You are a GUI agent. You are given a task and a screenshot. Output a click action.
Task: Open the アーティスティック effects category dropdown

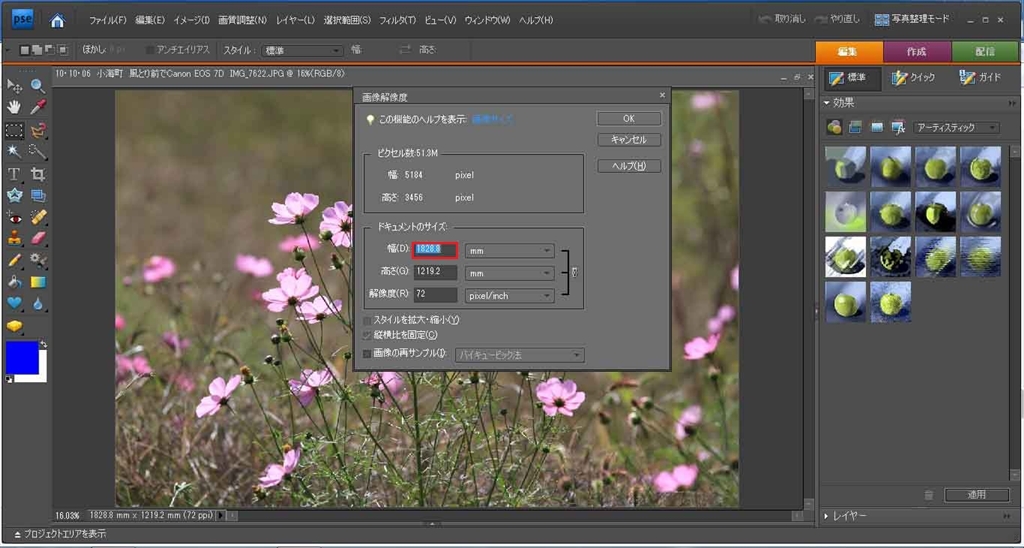956,128
